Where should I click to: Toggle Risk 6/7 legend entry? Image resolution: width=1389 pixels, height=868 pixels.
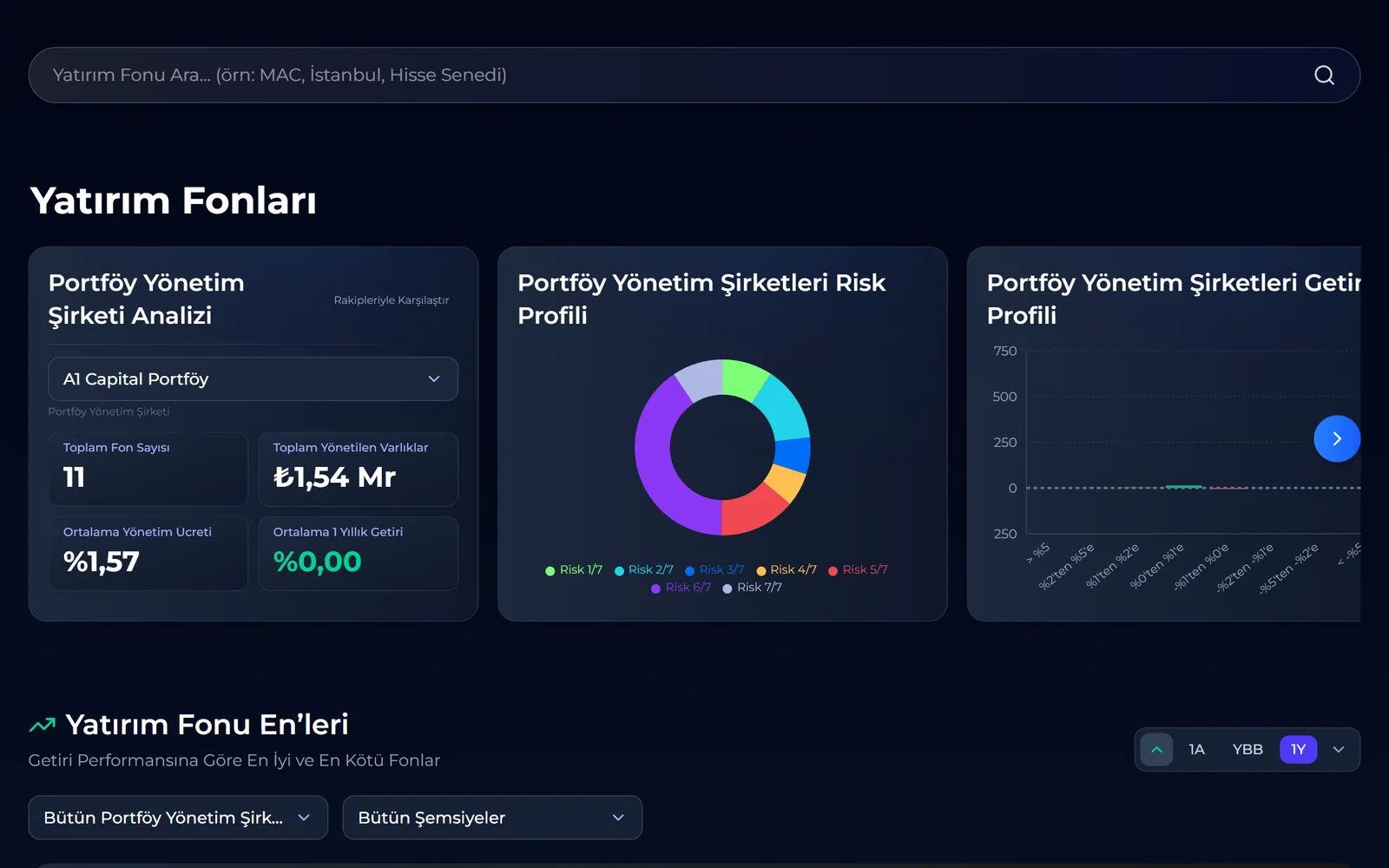681,588
